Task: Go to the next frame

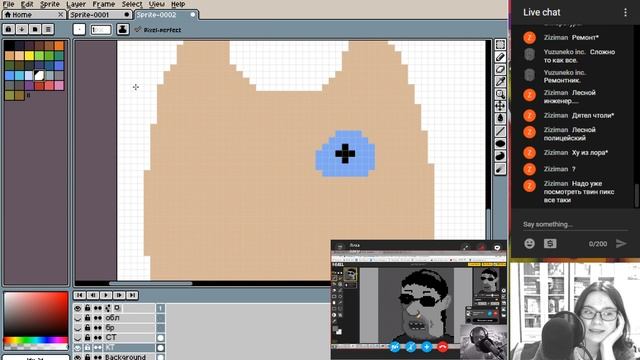Action: 119,295
